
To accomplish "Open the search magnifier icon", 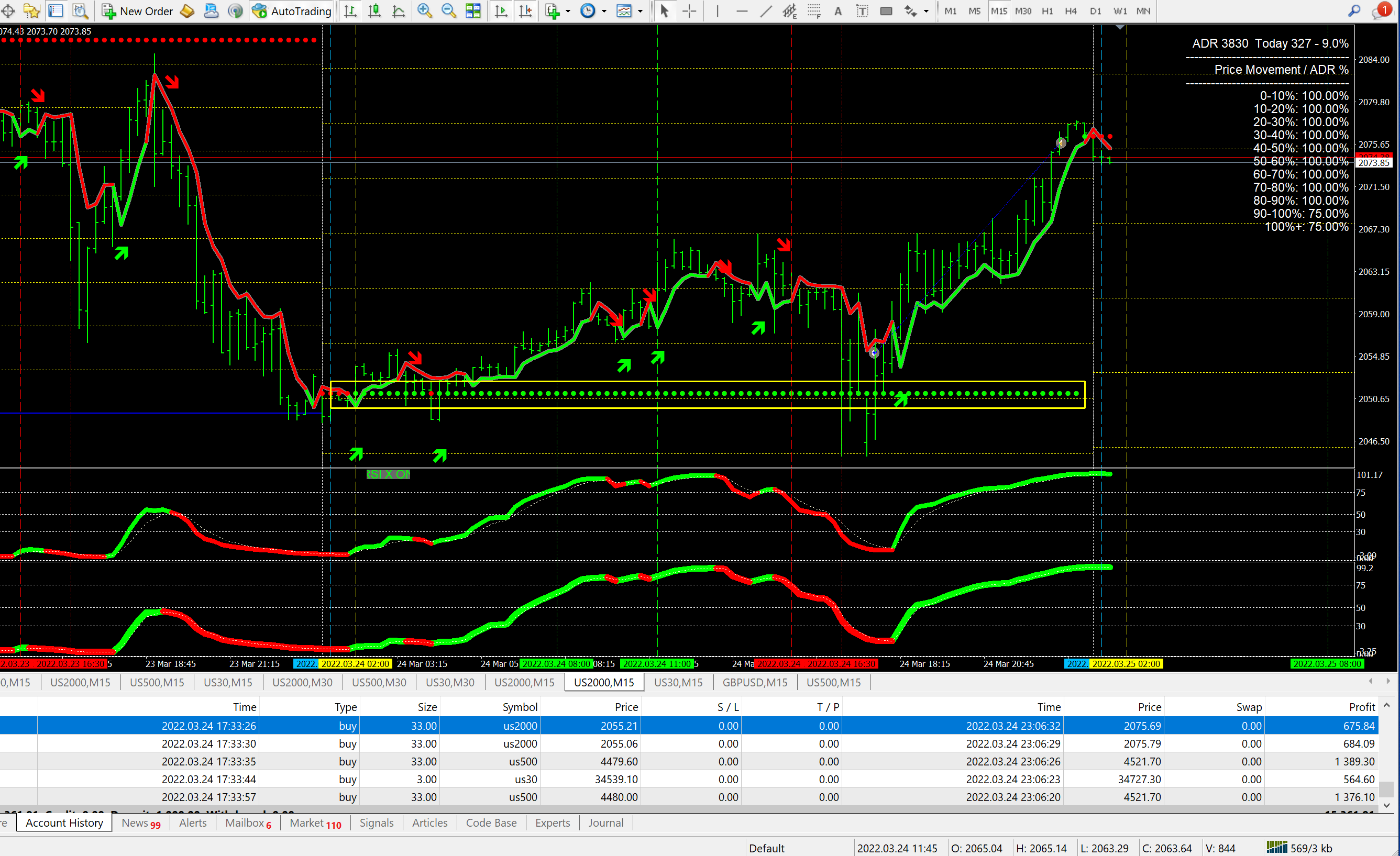I will pyautogui.click(x=1354, y=11).
